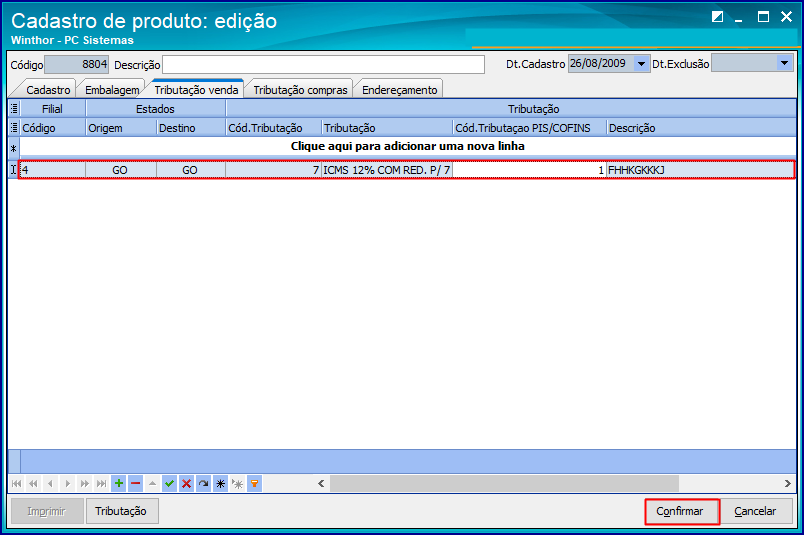The width and height of the screenshot is (804, 535).
Task: Click the Tributação column header
Action: pyautogui.click(x=387, y=128)
